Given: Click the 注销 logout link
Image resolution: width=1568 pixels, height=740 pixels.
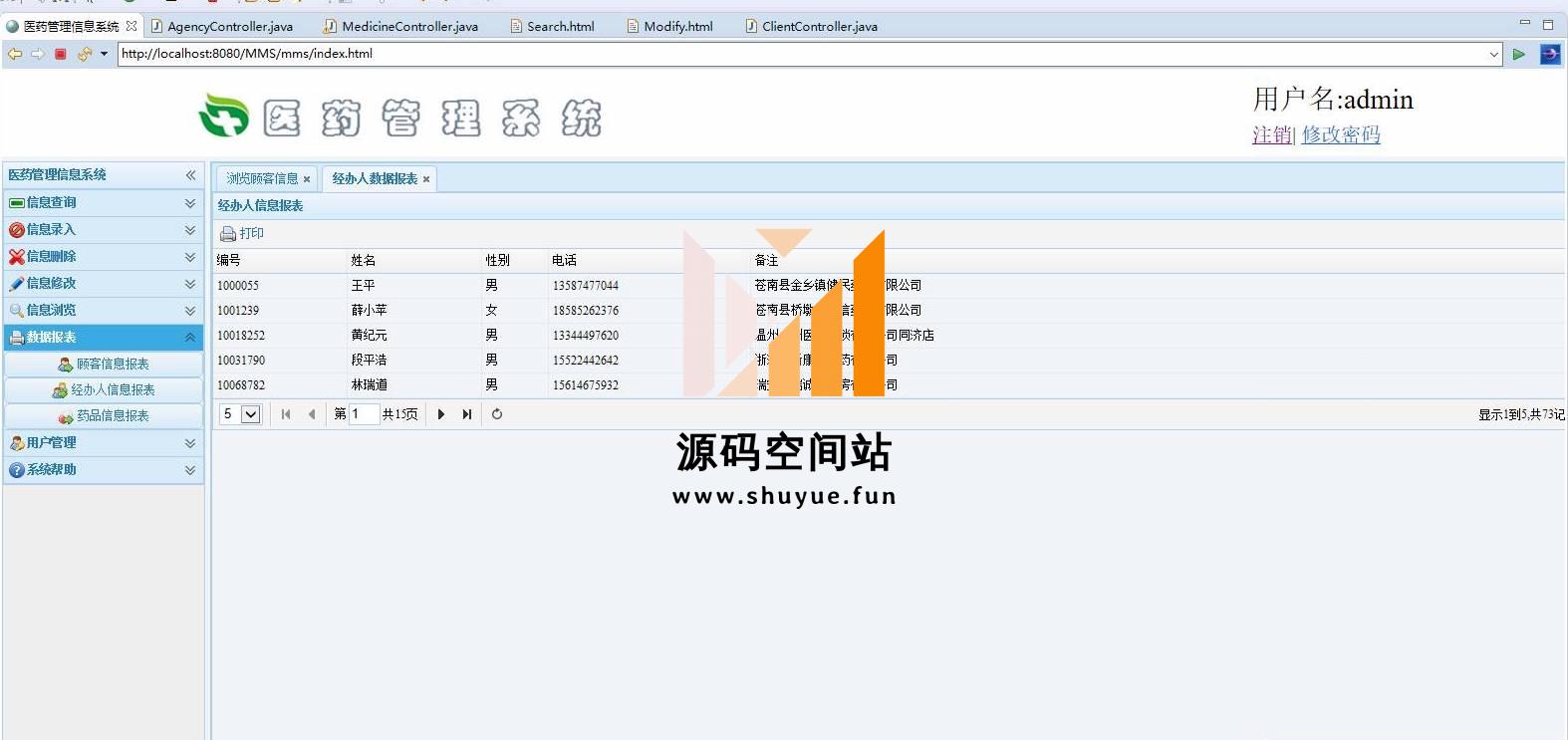Looking at the screenshot, I should (x=1271, y=134).
